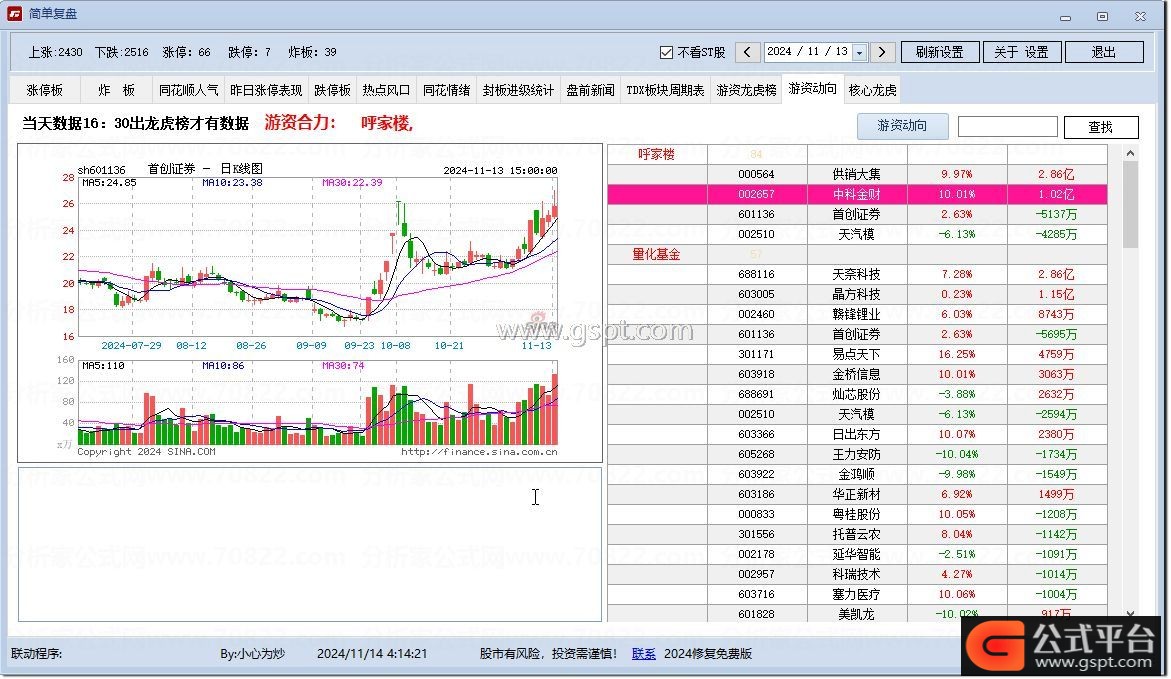Click the By:小心为炒 status bar text
This screenshot has height=679, width=1171.
pyautogui.click(x=252, y=654)
